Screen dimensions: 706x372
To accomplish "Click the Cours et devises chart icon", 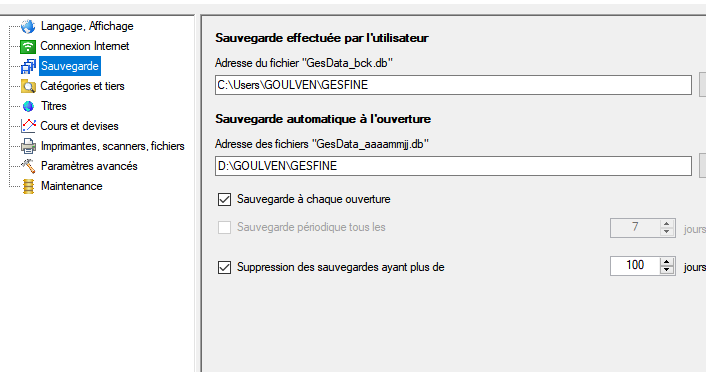I will pos(28,126).
